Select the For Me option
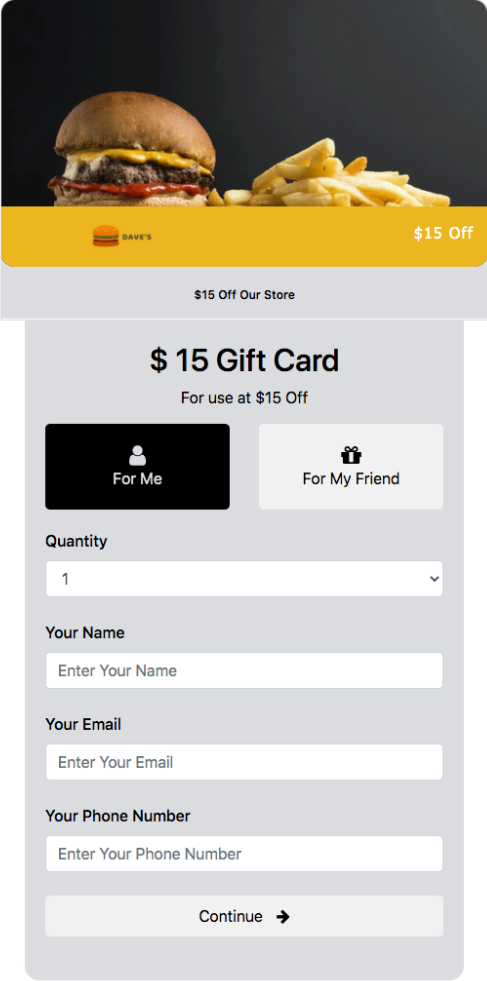Screen dimensions: 487x981 [137, 467]
